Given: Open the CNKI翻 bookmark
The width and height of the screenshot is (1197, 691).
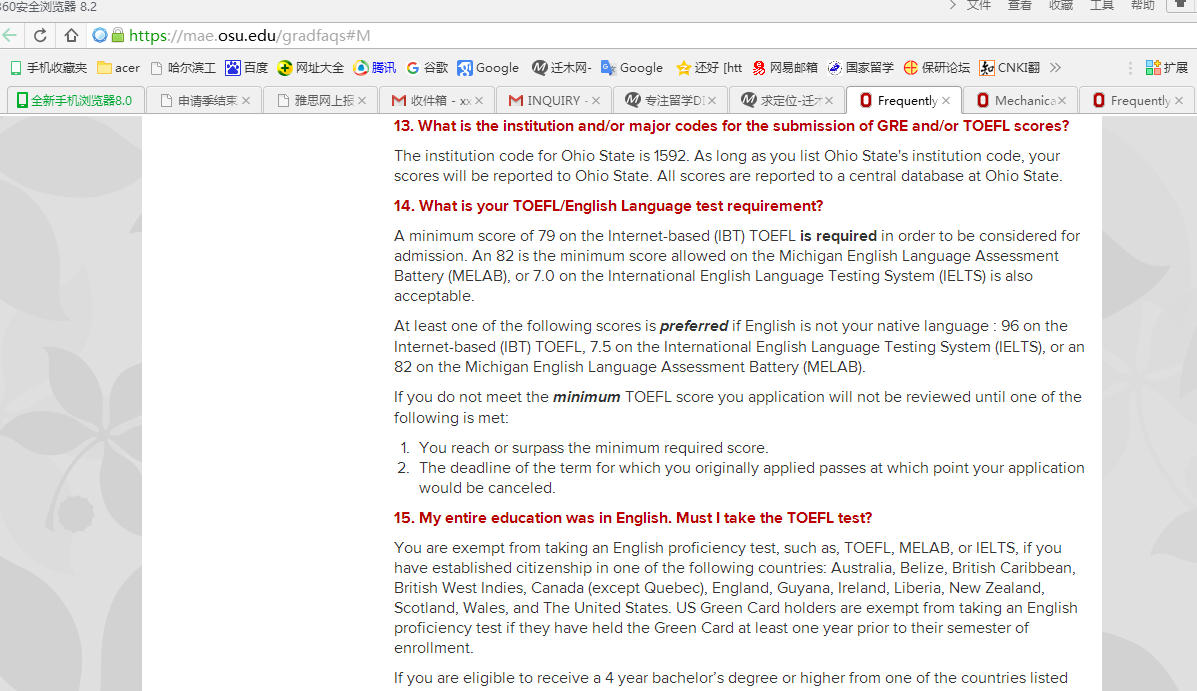Looking at the screenshot, I should pyautogui.click(x=1010, y=68).
